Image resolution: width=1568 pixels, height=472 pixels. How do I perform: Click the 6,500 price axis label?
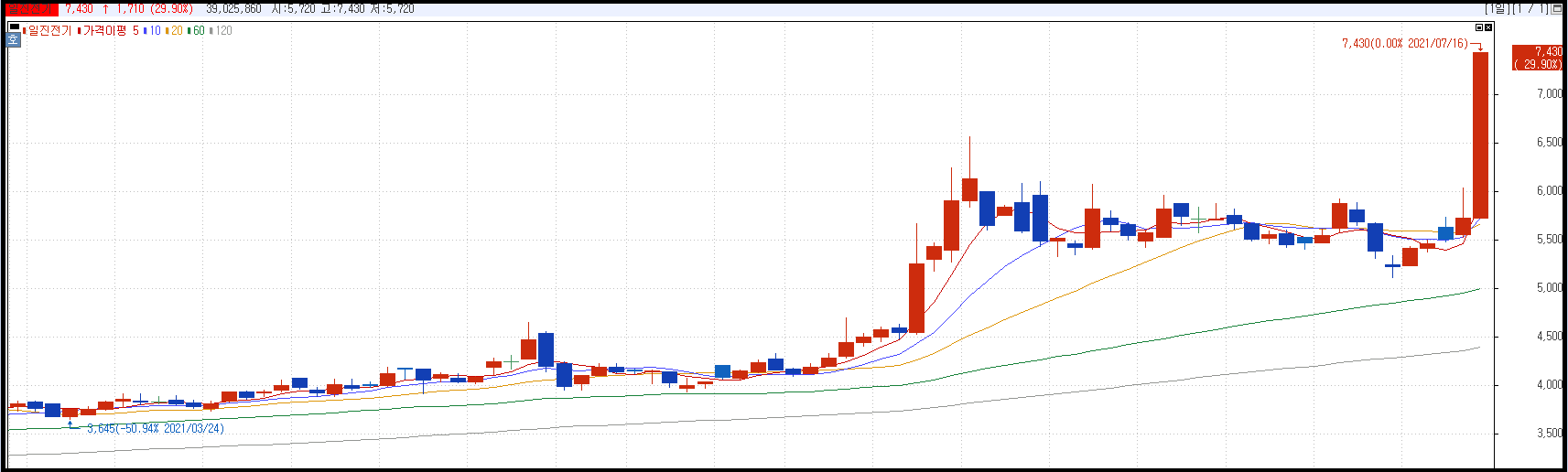[x=1550, y=143]
